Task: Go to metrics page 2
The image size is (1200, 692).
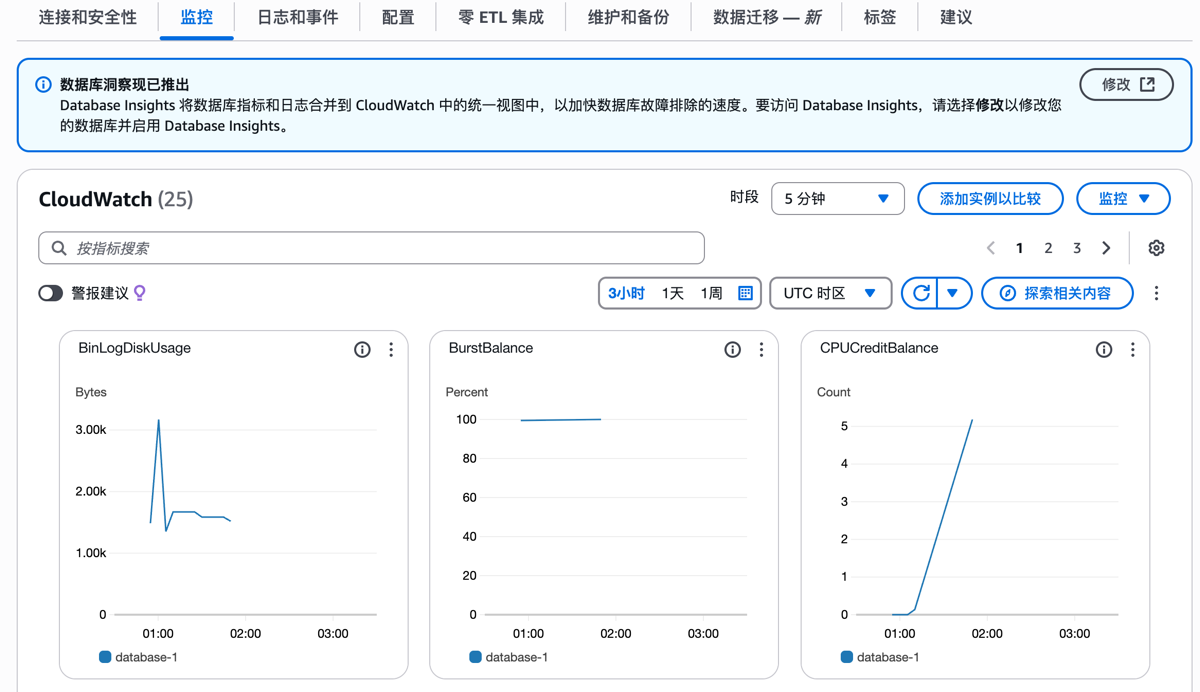Action: (x=1048, y=248)
